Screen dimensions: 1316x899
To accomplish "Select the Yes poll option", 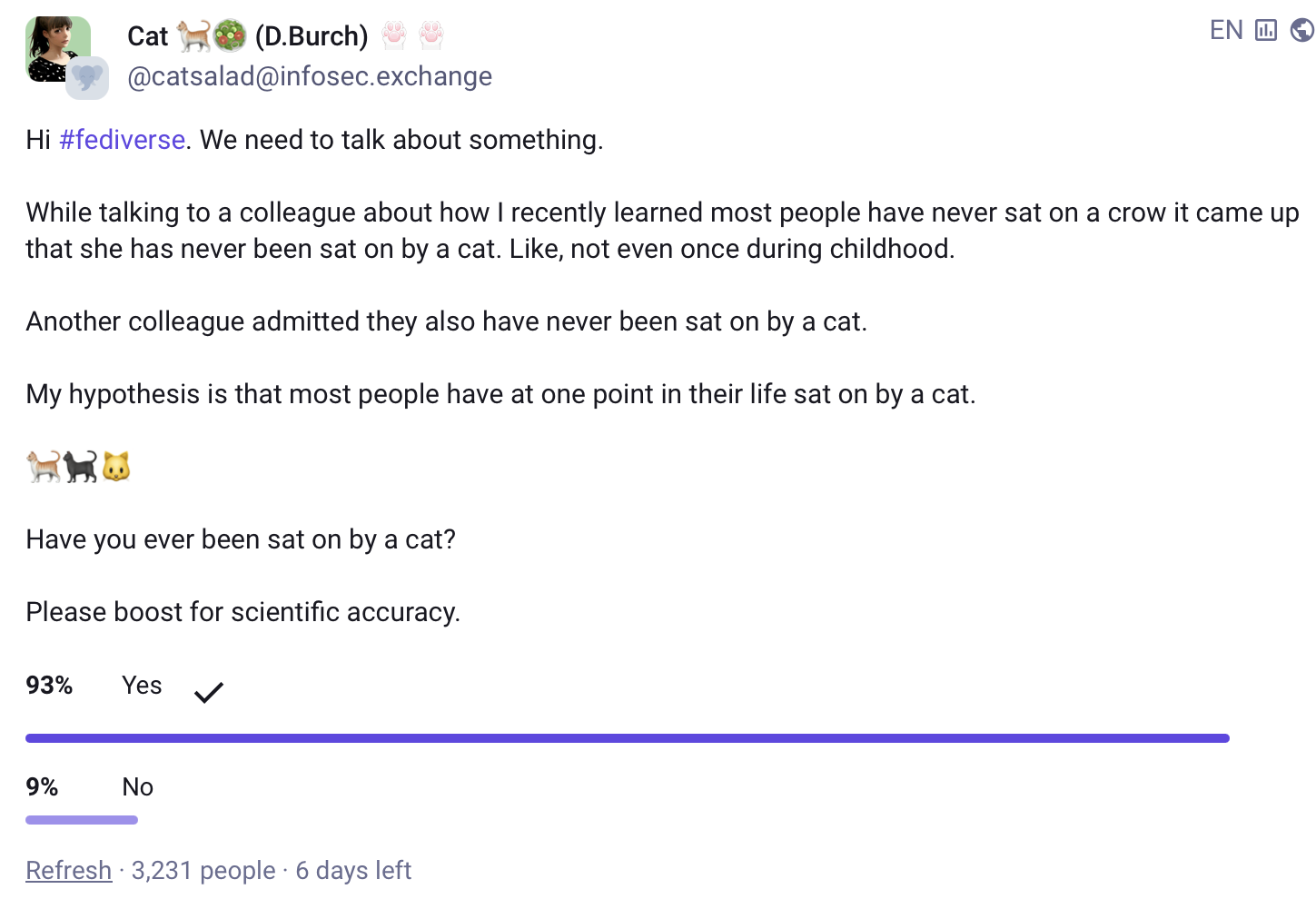I will point(142,686).
